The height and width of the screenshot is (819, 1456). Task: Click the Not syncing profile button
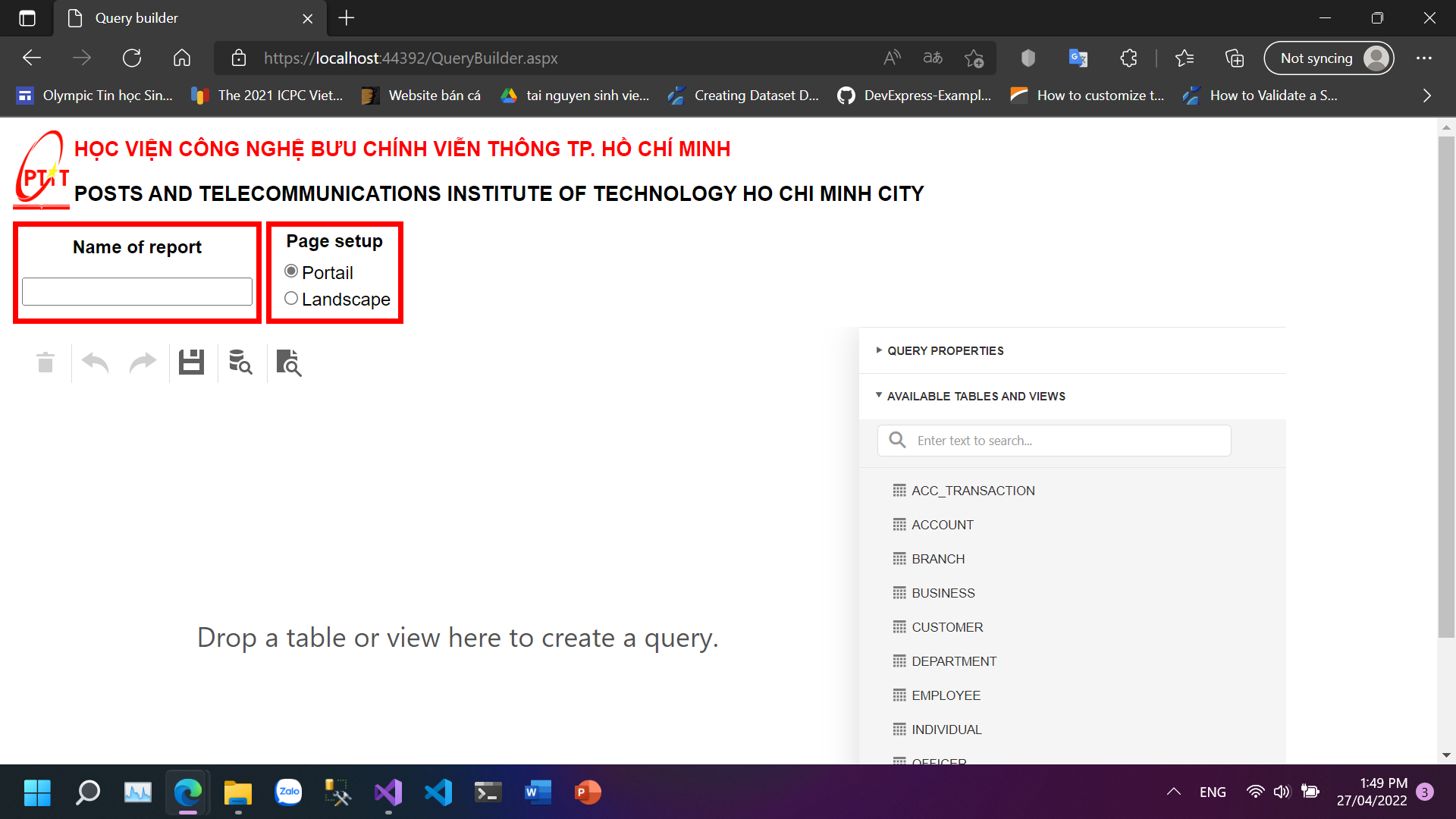point(1329,58)
